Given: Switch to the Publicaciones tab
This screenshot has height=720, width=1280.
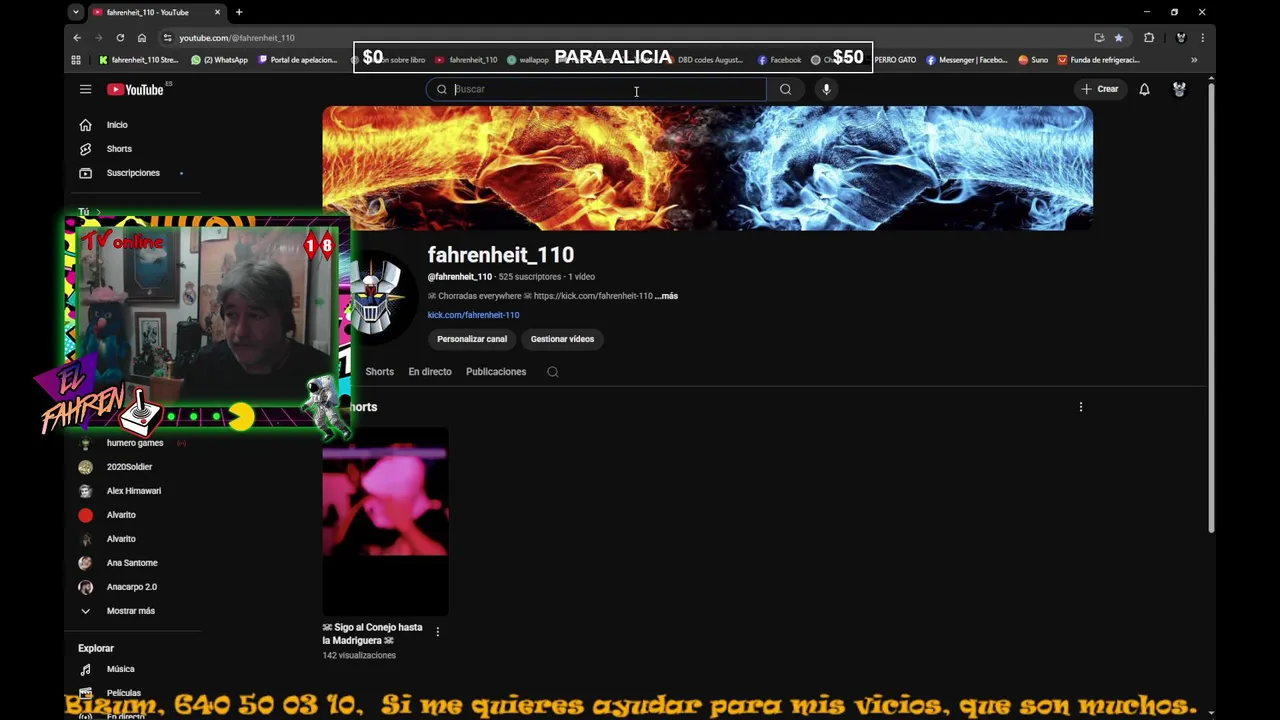Looking at the screenshot, I should 496,372.
